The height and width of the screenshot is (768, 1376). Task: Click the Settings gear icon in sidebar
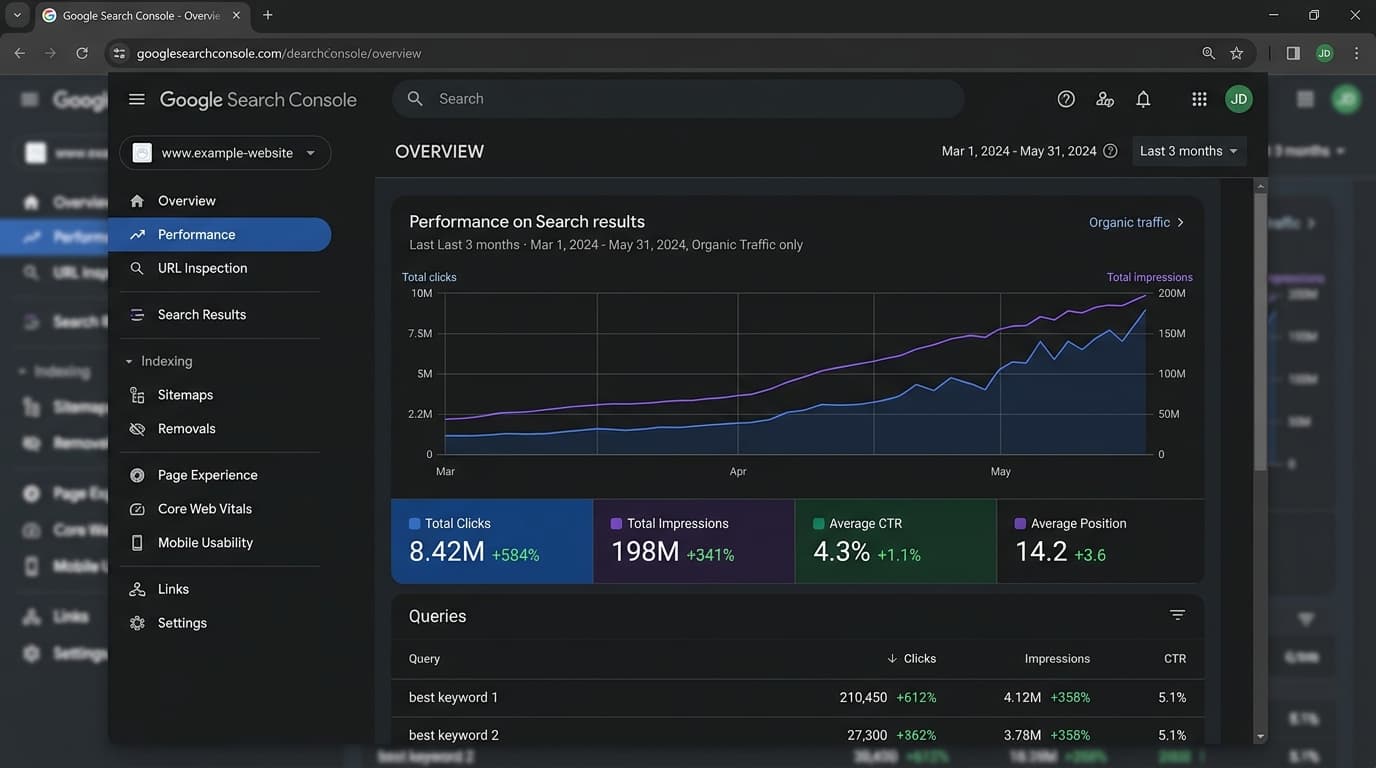pos(137,623)
